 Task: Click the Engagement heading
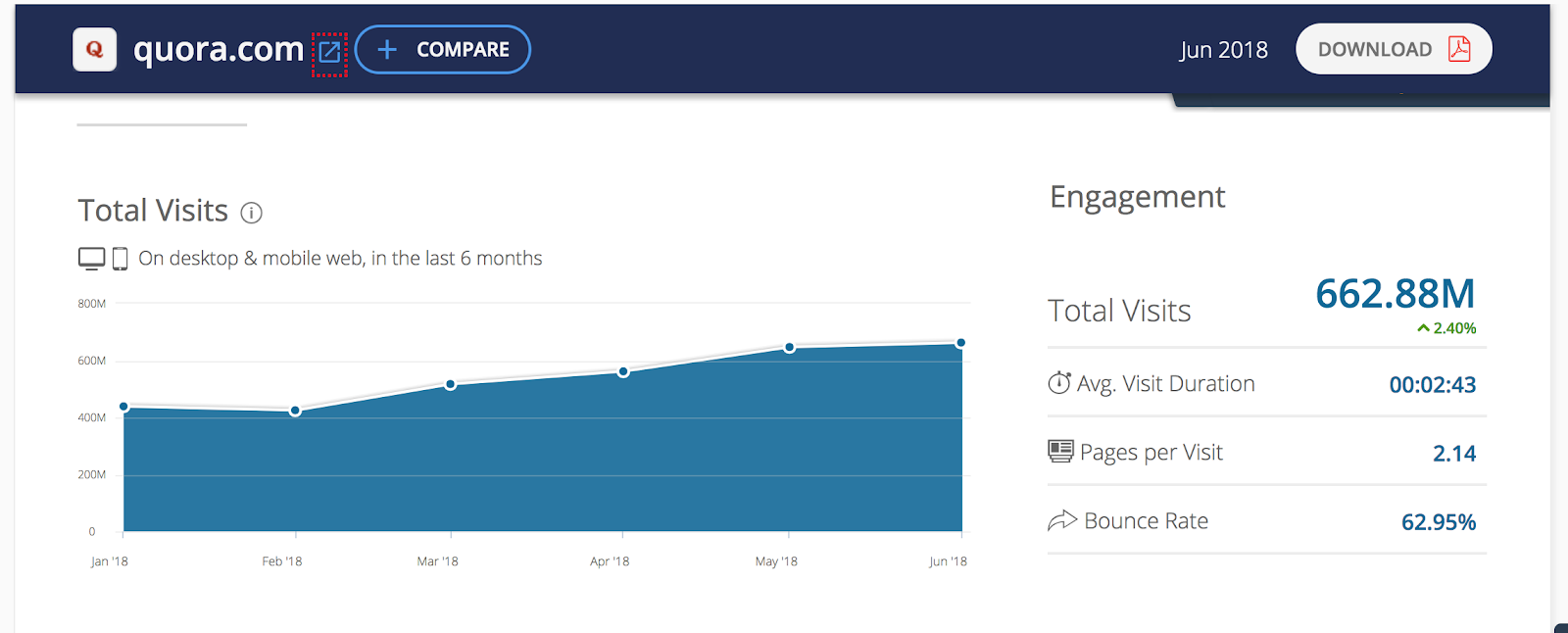tap(1137, 197)
